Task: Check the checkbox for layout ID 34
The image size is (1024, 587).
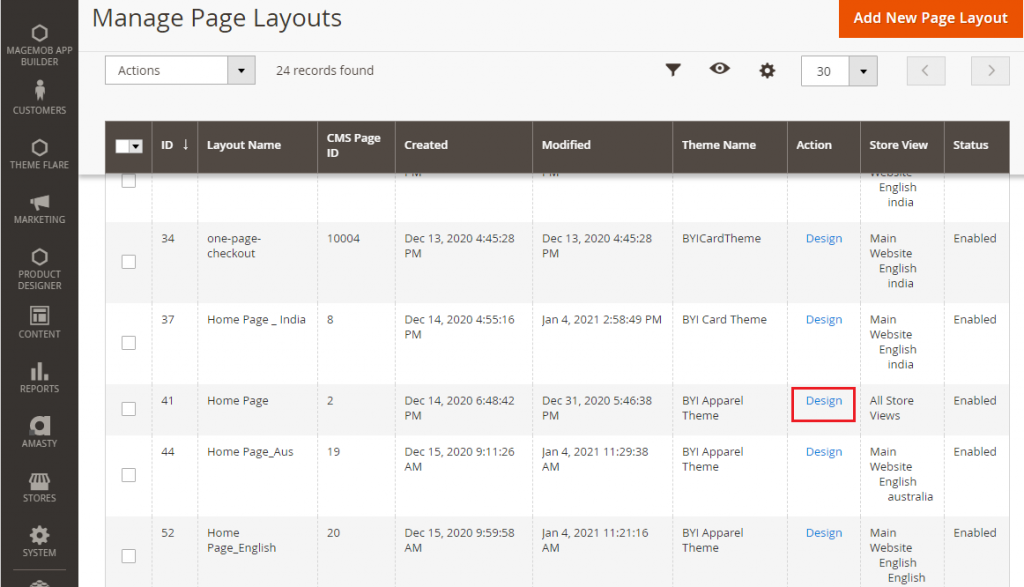Action: [x=128, y=261]
